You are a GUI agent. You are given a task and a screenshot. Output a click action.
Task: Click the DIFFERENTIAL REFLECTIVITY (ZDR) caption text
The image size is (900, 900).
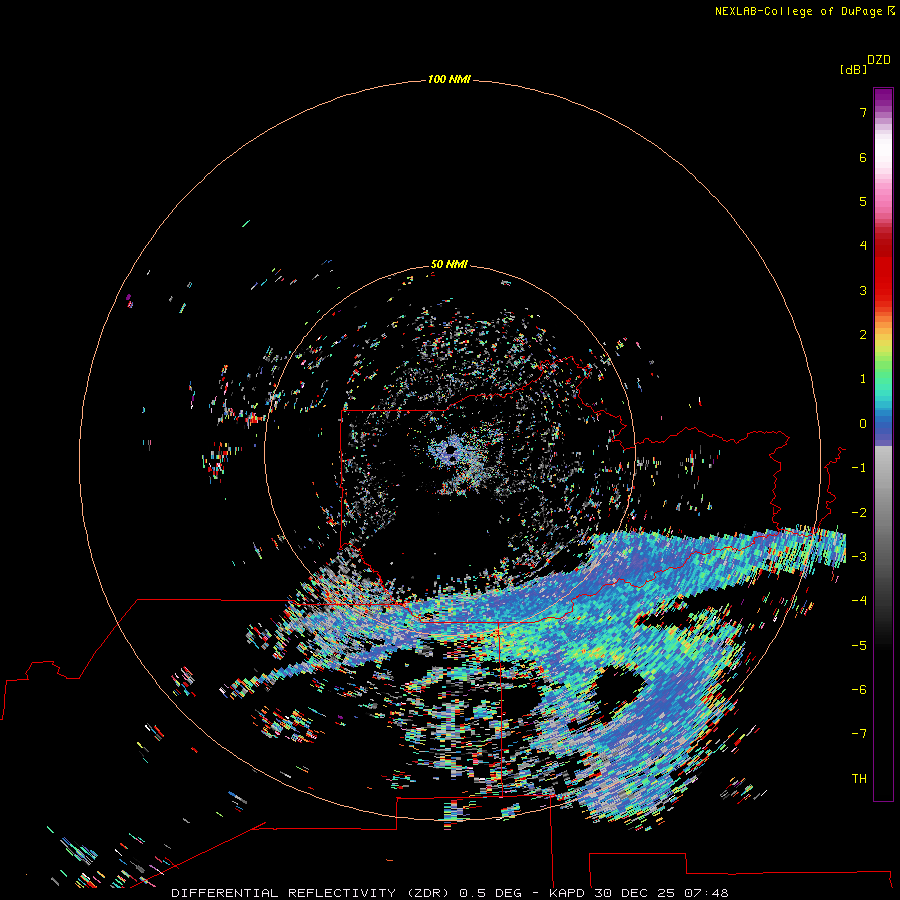tap(313, 893)
